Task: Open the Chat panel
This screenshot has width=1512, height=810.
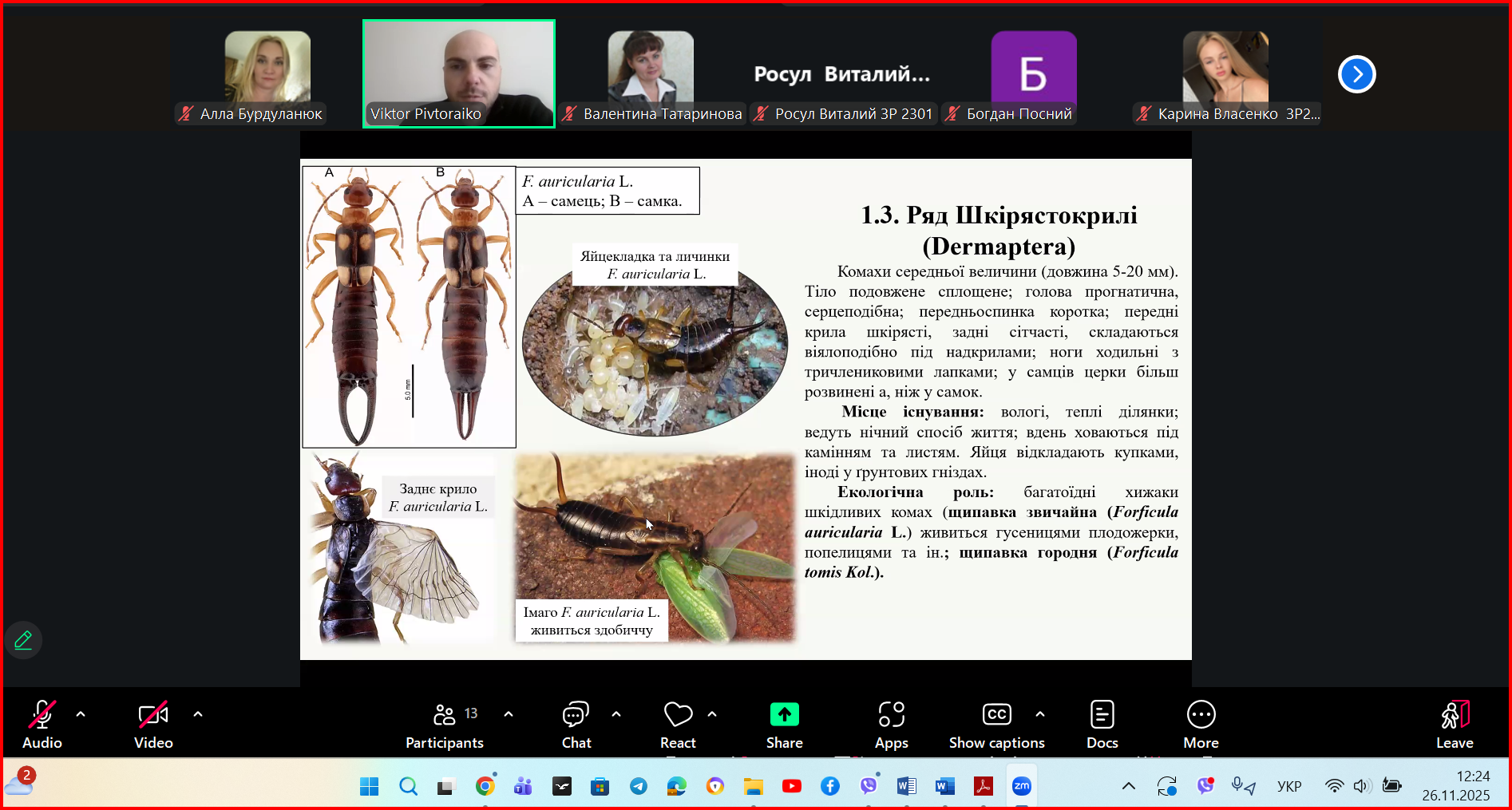Action: click(x=576, y=724)
